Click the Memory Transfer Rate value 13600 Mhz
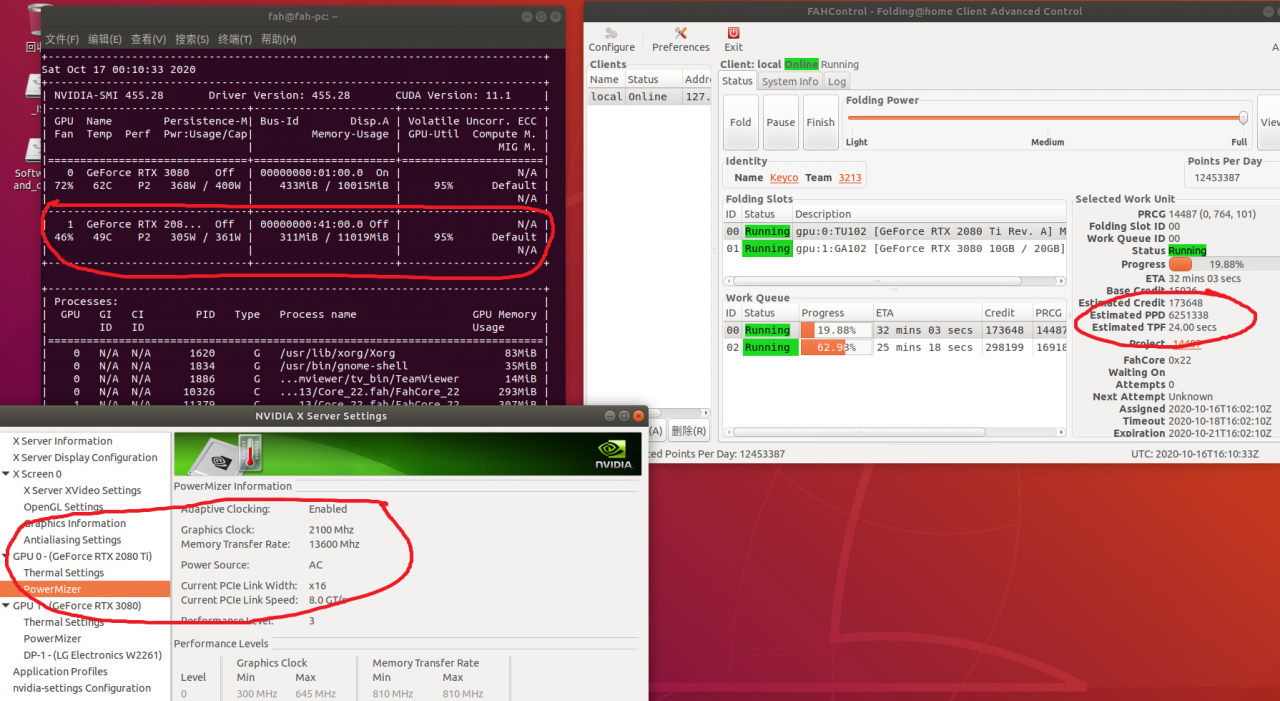1280x701 pixels. 334,545
